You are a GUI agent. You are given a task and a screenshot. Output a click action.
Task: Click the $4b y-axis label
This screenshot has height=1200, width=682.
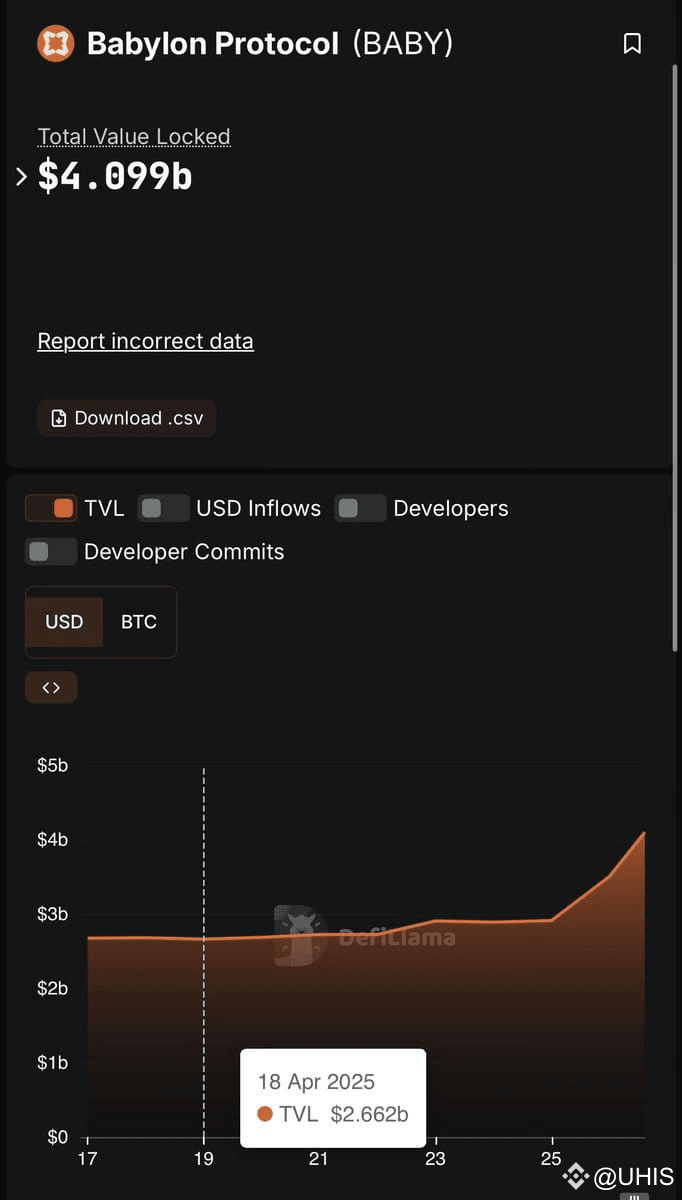point(52,840)
